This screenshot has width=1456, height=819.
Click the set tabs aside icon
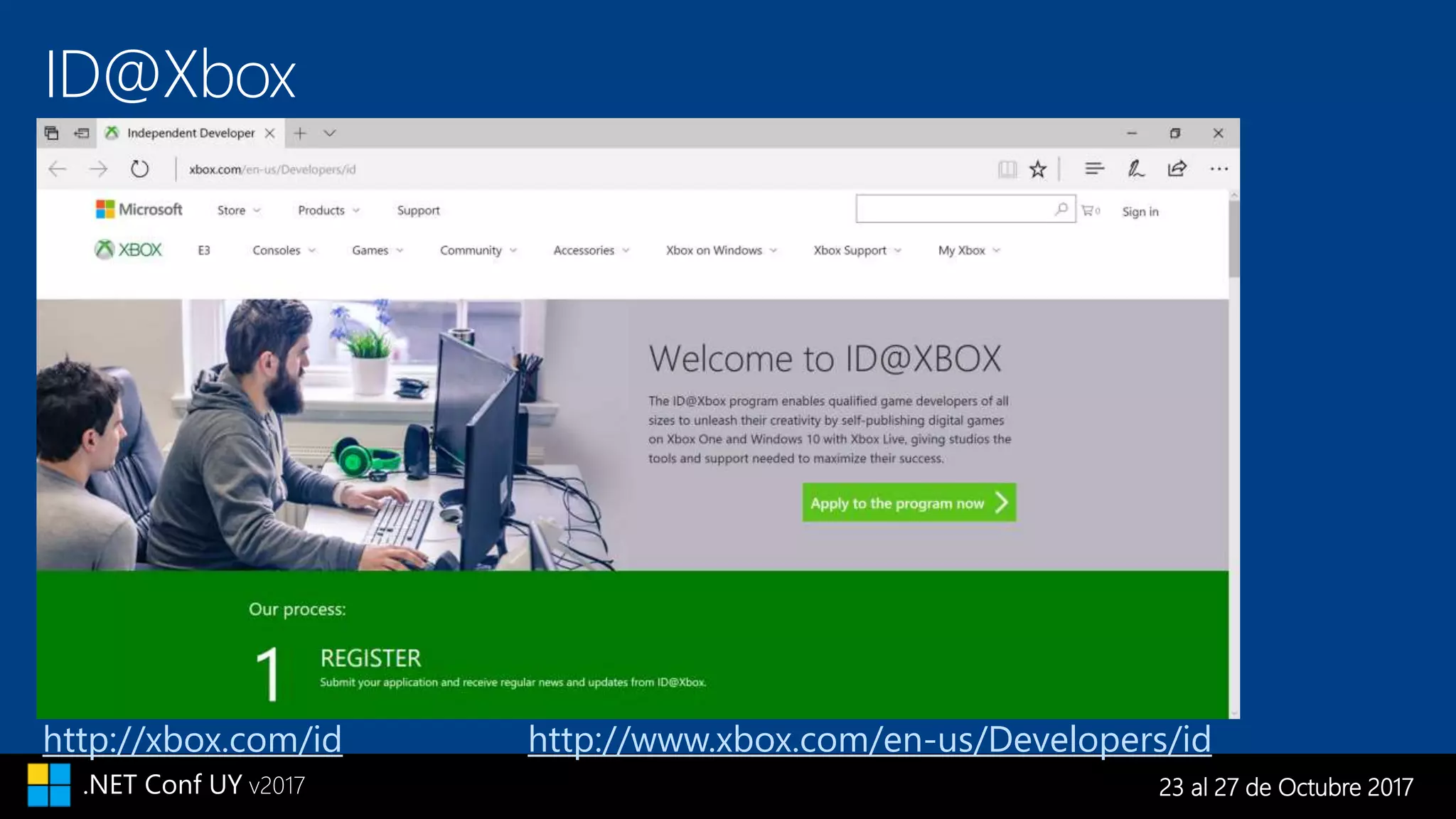(82, 133)
